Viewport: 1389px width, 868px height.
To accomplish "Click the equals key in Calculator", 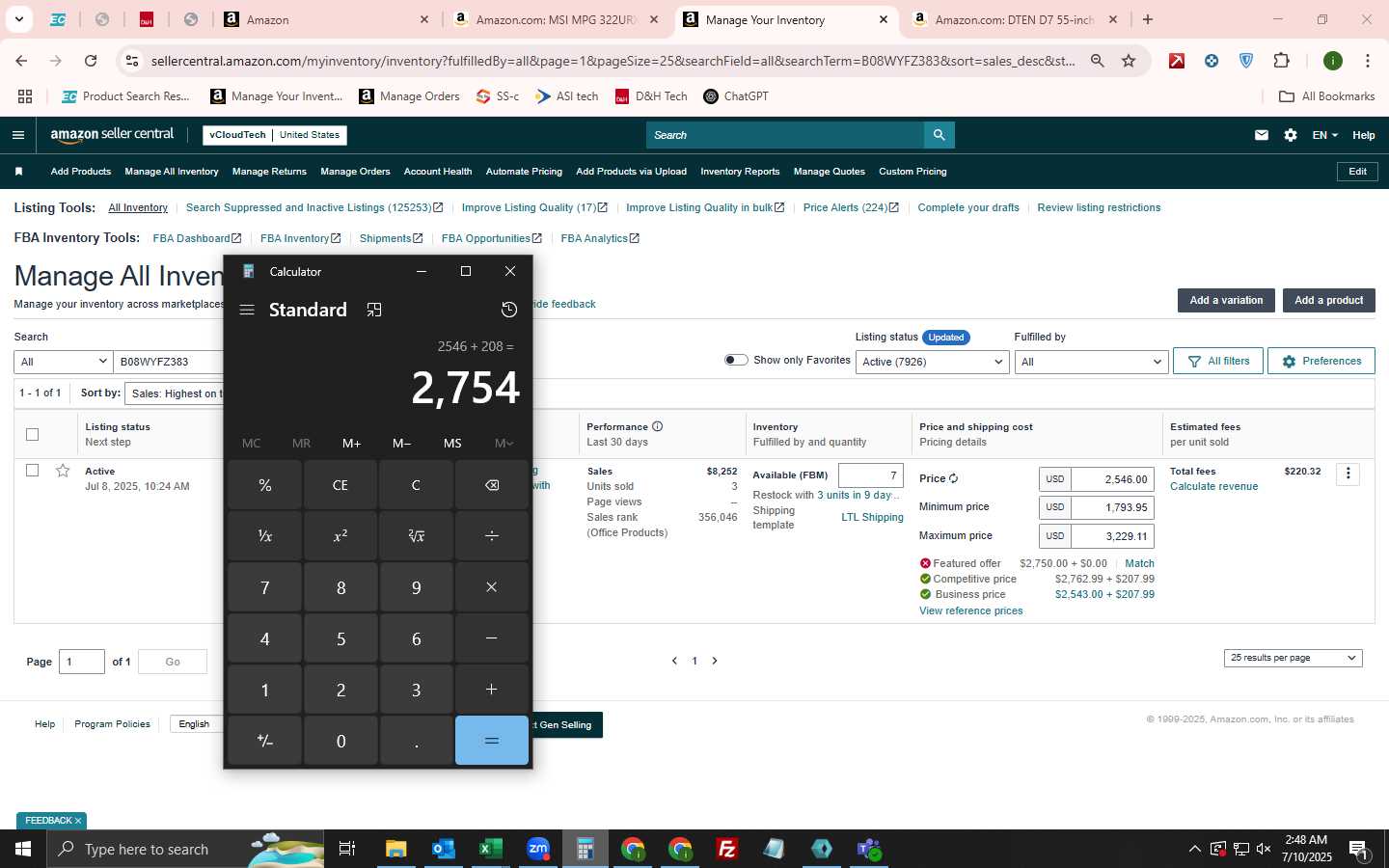I will [x=492, y=741].
